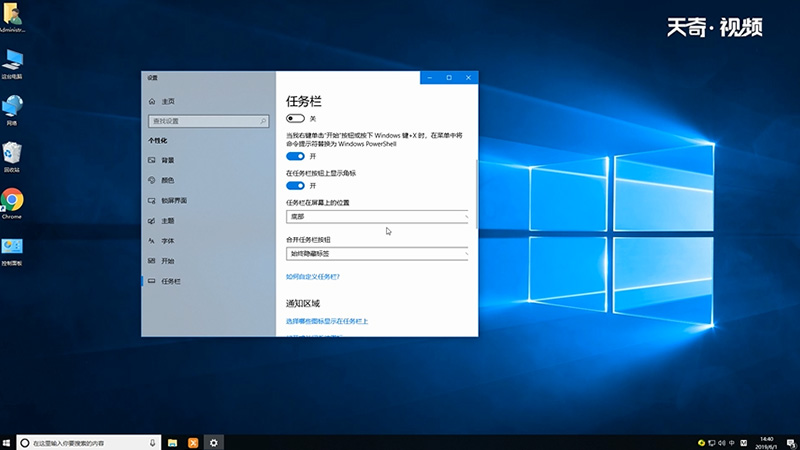Select the 控制面板 Control Panel desktop icon
This screenshot has width=800, height=450.
coord(12,252)
